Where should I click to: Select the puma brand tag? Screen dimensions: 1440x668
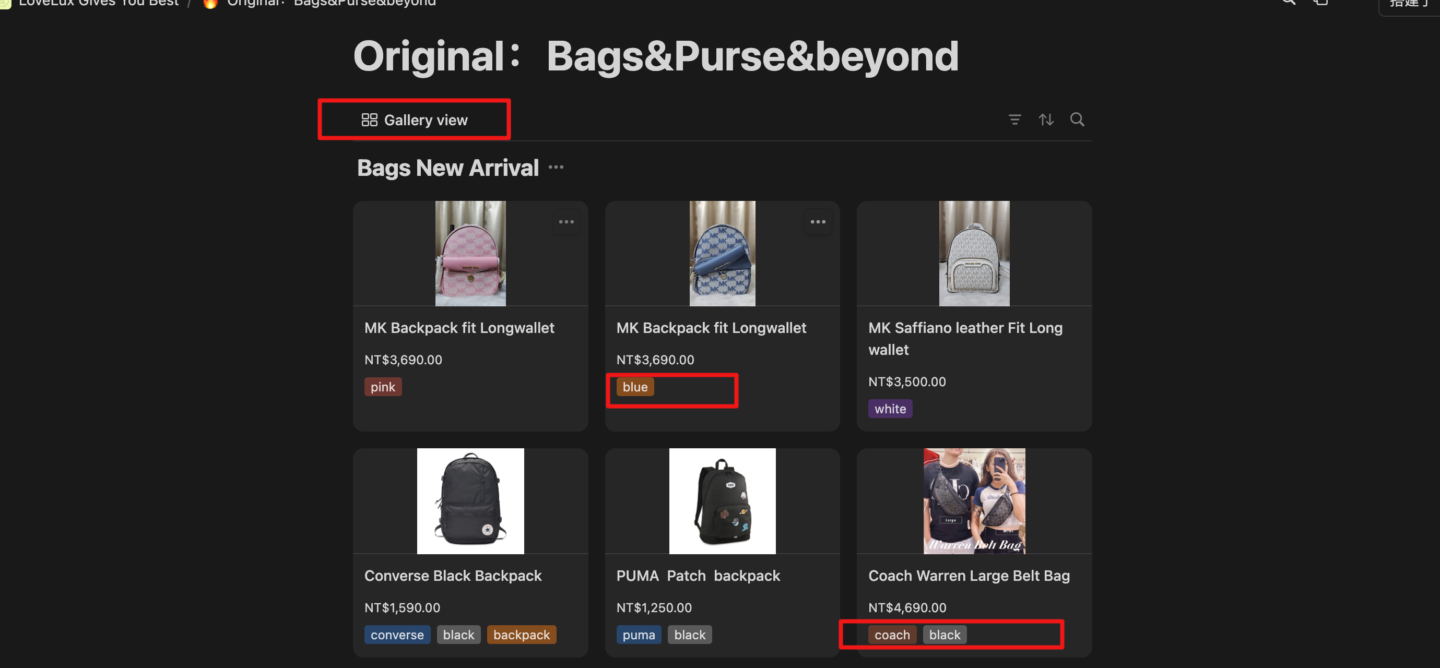tap(639, 635)
